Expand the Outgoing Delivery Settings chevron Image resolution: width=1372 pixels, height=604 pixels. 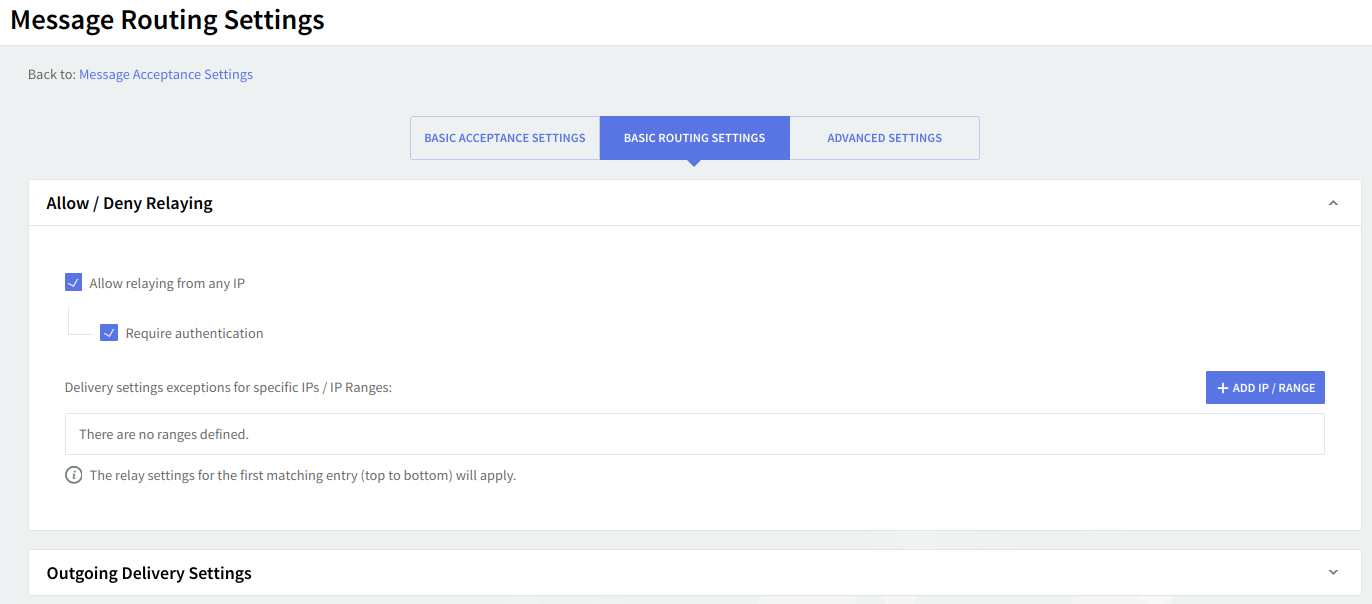point(1332,573)
